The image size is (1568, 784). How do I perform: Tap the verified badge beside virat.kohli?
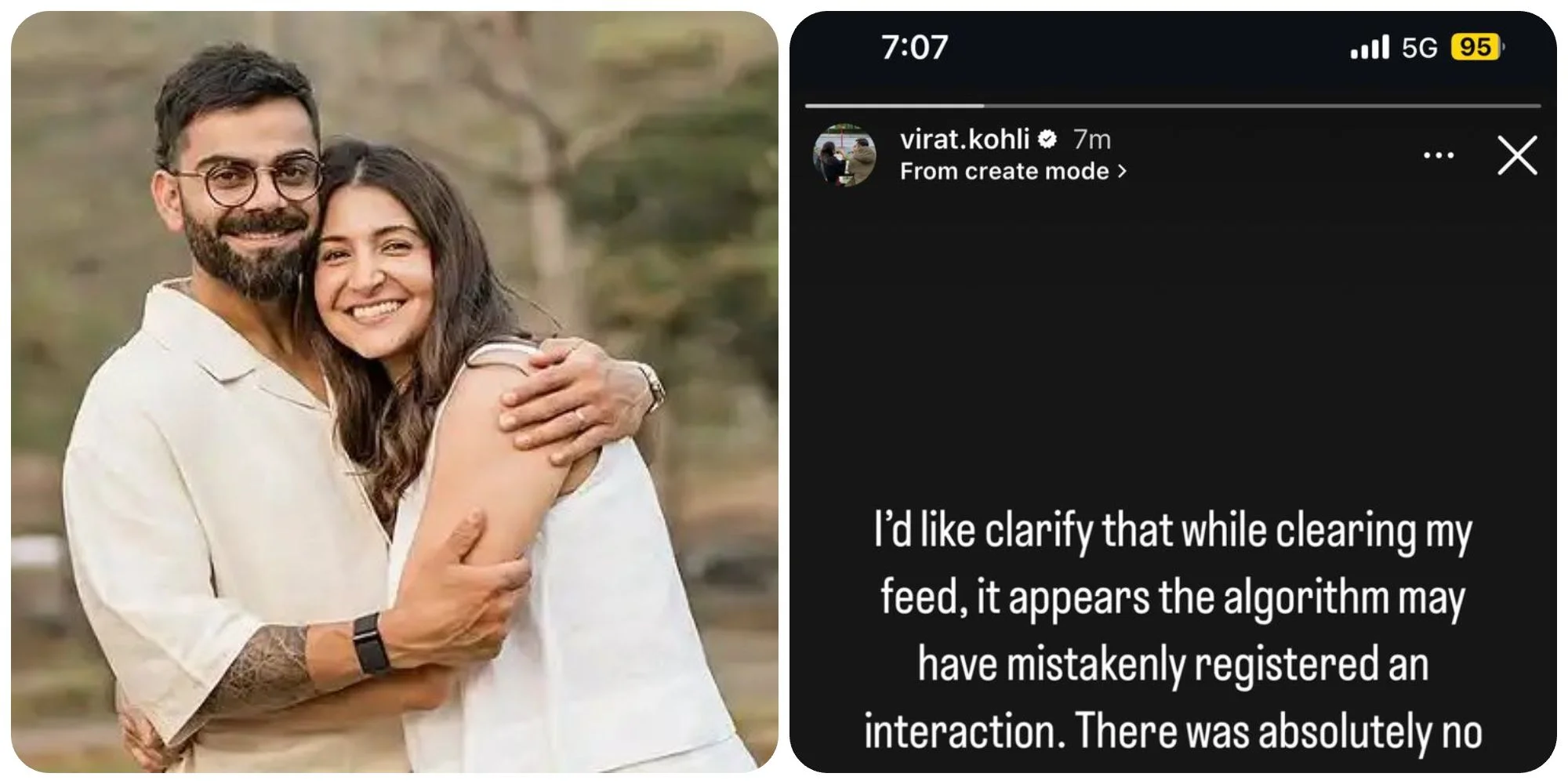pyautogui.click(x=1047, y=140)
